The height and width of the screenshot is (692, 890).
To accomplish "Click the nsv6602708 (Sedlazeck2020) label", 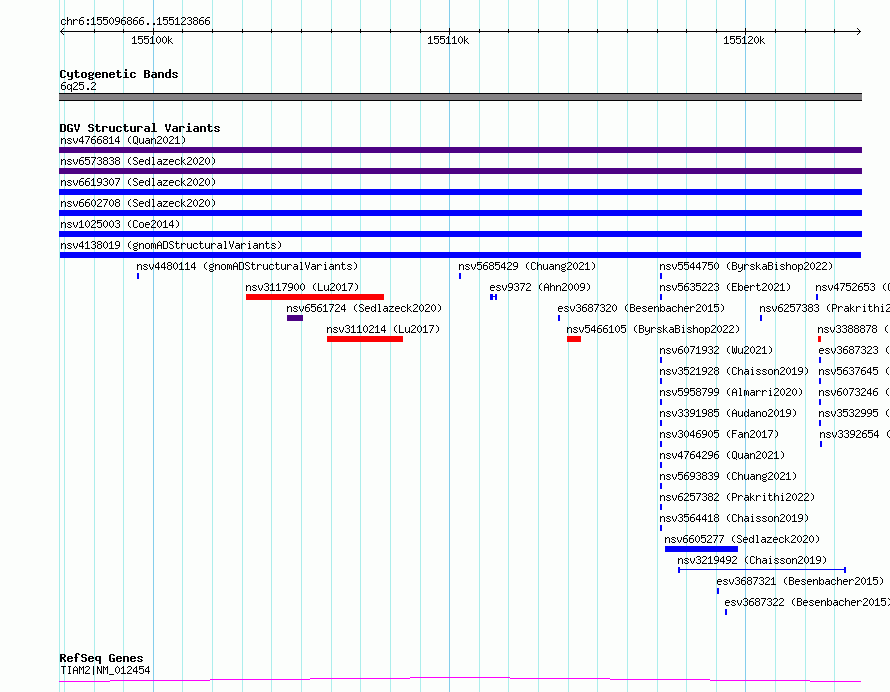I will click(138, 203).
